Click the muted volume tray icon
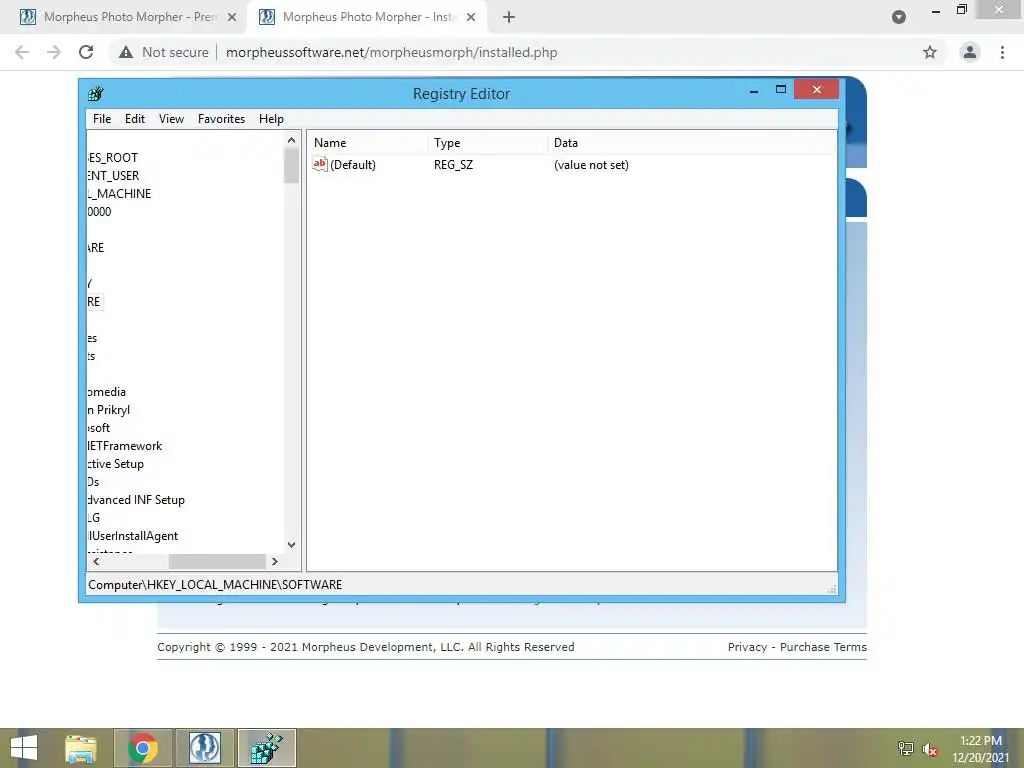Image resolution: width=1024 pixels, height=768 pixels. [x=930, y=749]
